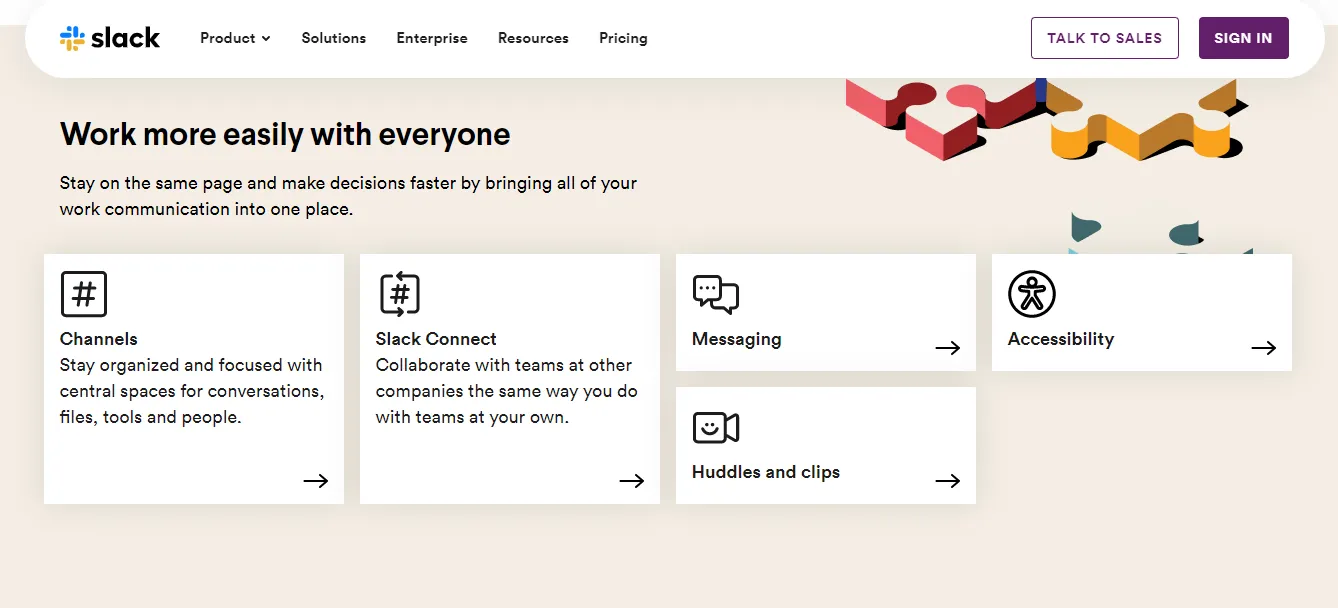The width and height of the screenshot is (1338, 608).
Task: Open the Slack Connect title link
Action: coord(436,339)
